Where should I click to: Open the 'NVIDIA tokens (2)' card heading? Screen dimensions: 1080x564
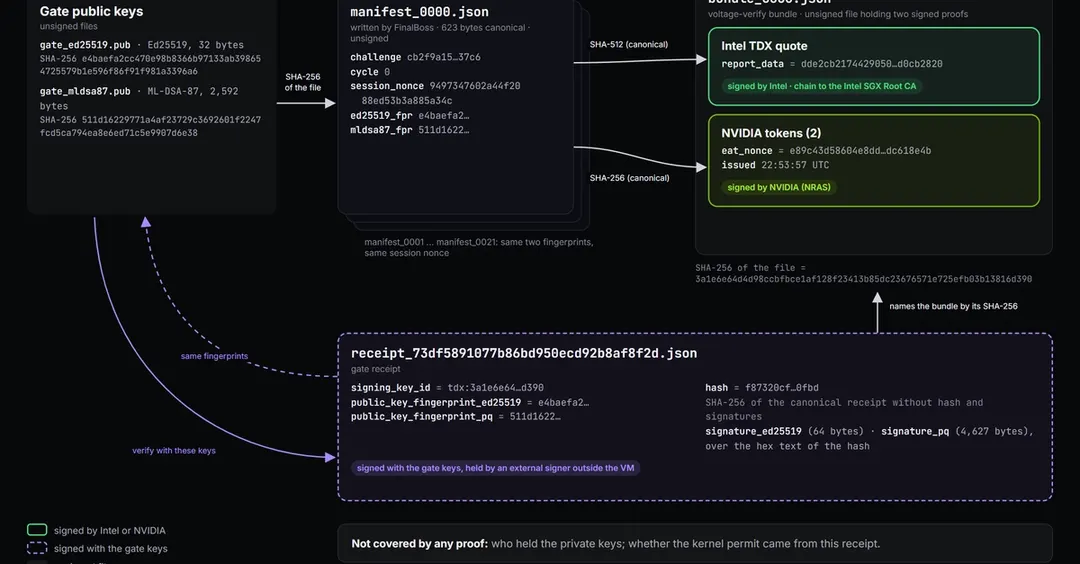[771, 133]
